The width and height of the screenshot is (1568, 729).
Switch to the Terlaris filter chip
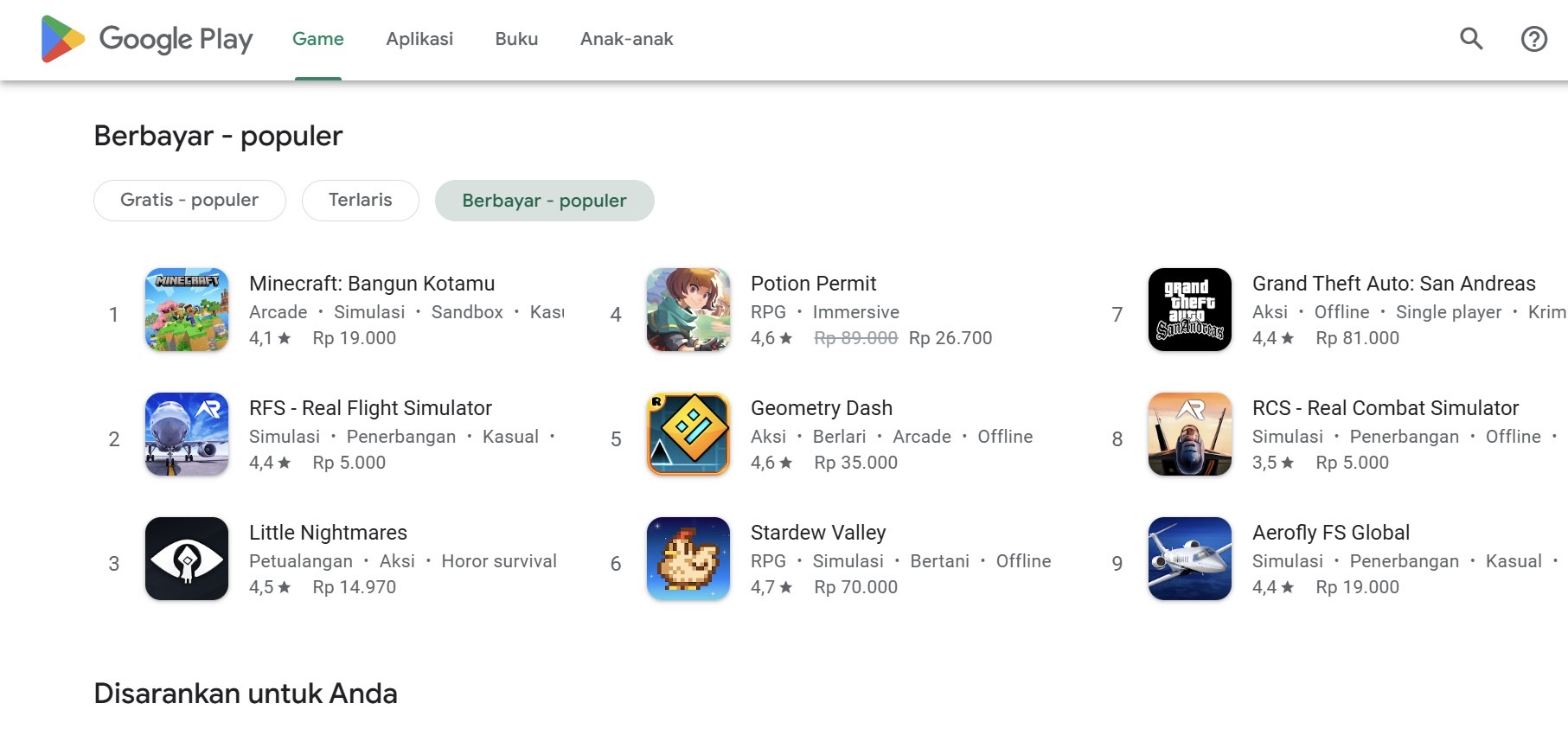click(x=360, y=201)
